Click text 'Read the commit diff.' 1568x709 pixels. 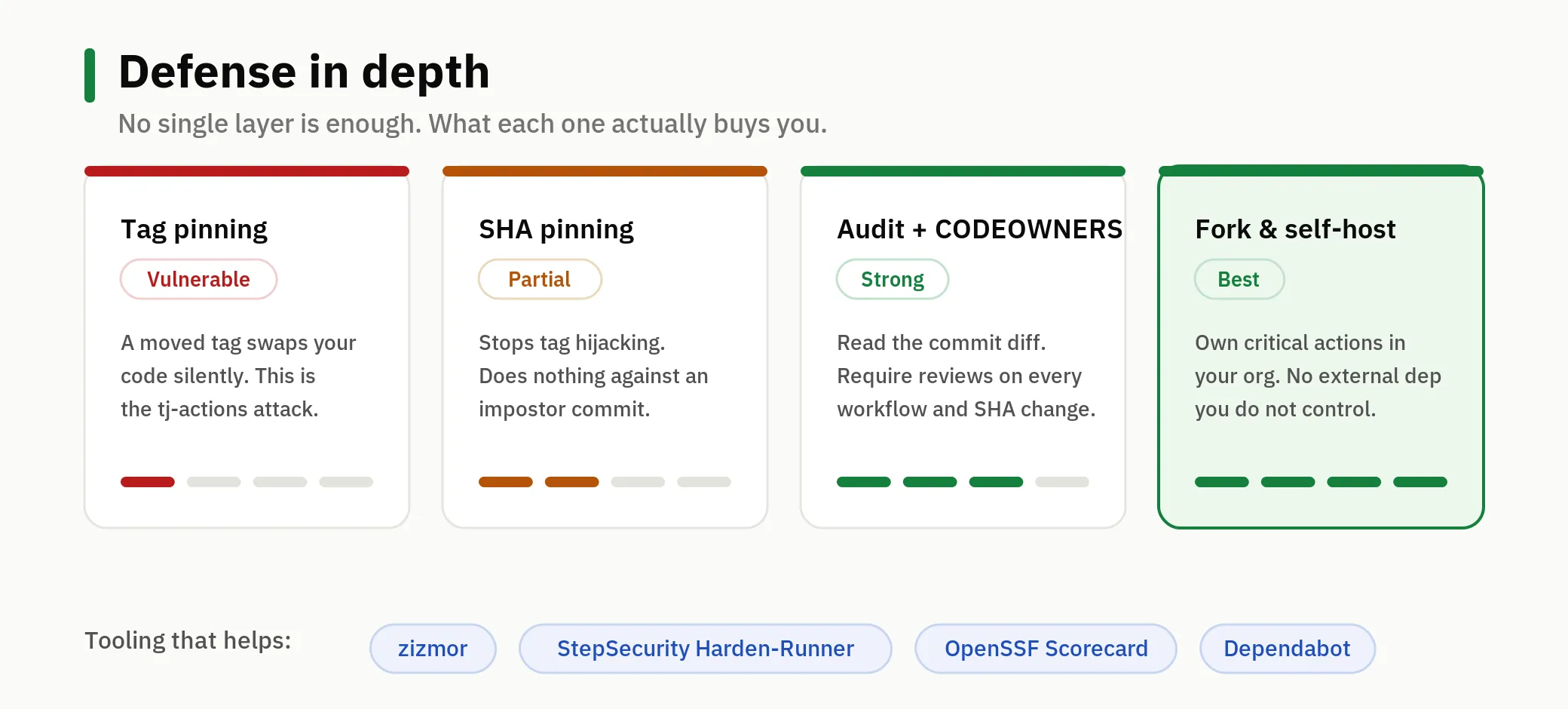[x=942, y=343]
